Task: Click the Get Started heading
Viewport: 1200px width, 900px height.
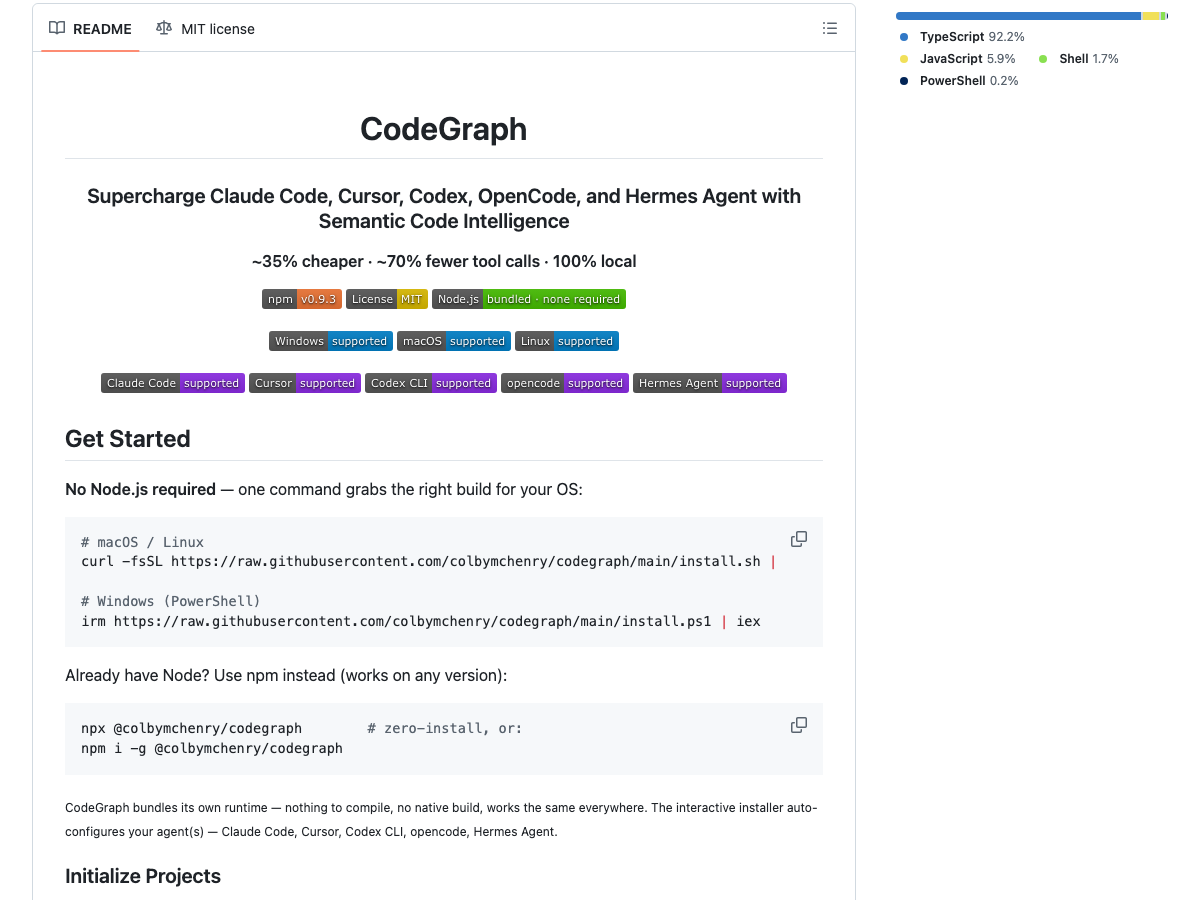Action: tap(128, 439)
